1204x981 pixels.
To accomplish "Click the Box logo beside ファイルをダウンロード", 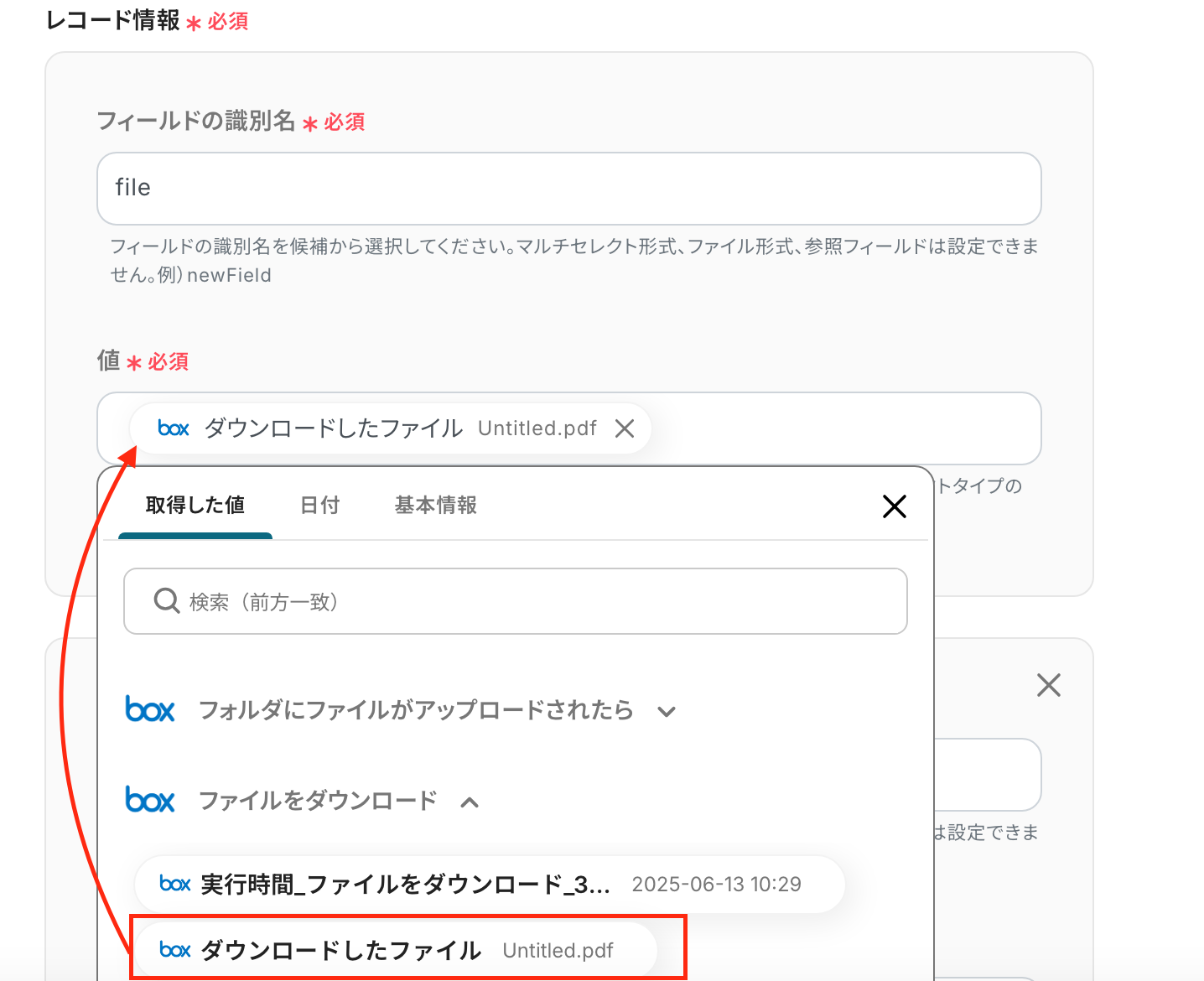I will click(150, 801).
